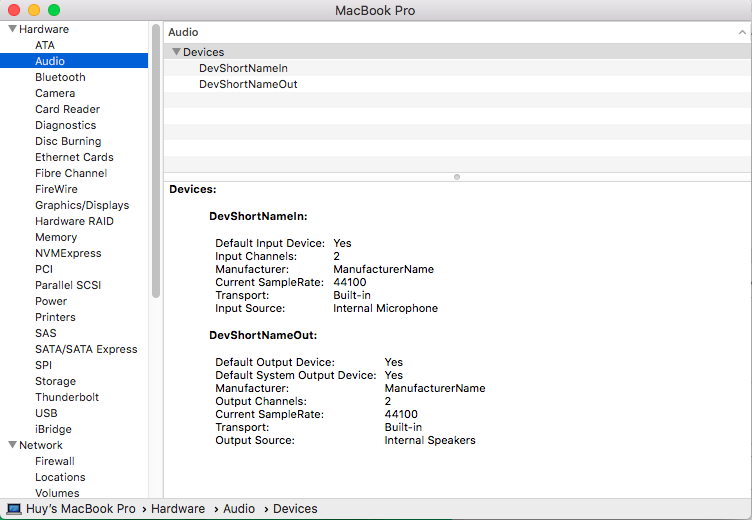Click the Audio column sort arrow
The image size is (752, 520).
(741, 33)
